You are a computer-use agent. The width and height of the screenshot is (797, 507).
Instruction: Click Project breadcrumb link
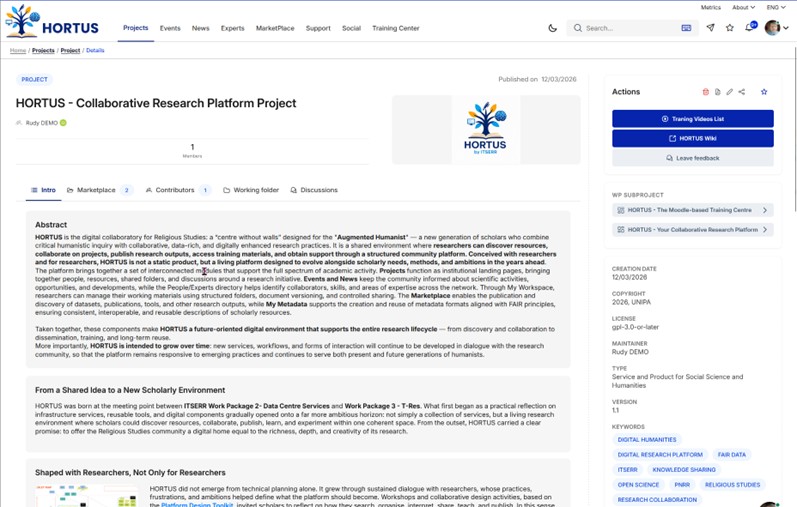70,50
